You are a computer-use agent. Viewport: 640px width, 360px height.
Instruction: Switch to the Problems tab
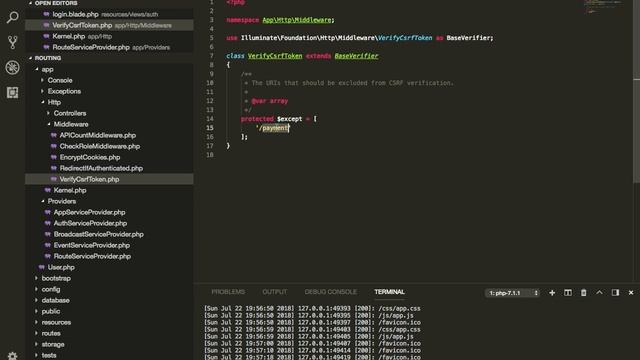tap(228, 292)
